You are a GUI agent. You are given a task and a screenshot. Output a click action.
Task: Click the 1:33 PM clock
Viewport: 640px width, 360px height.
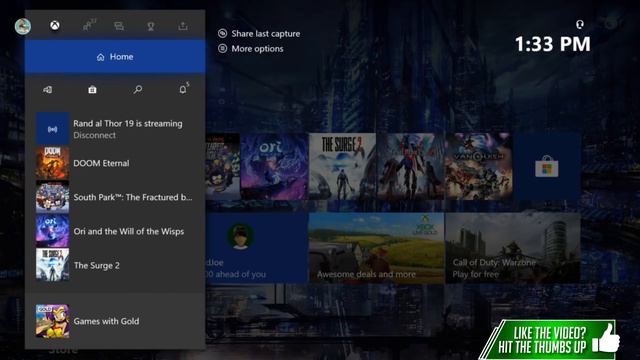click(553, 44)
